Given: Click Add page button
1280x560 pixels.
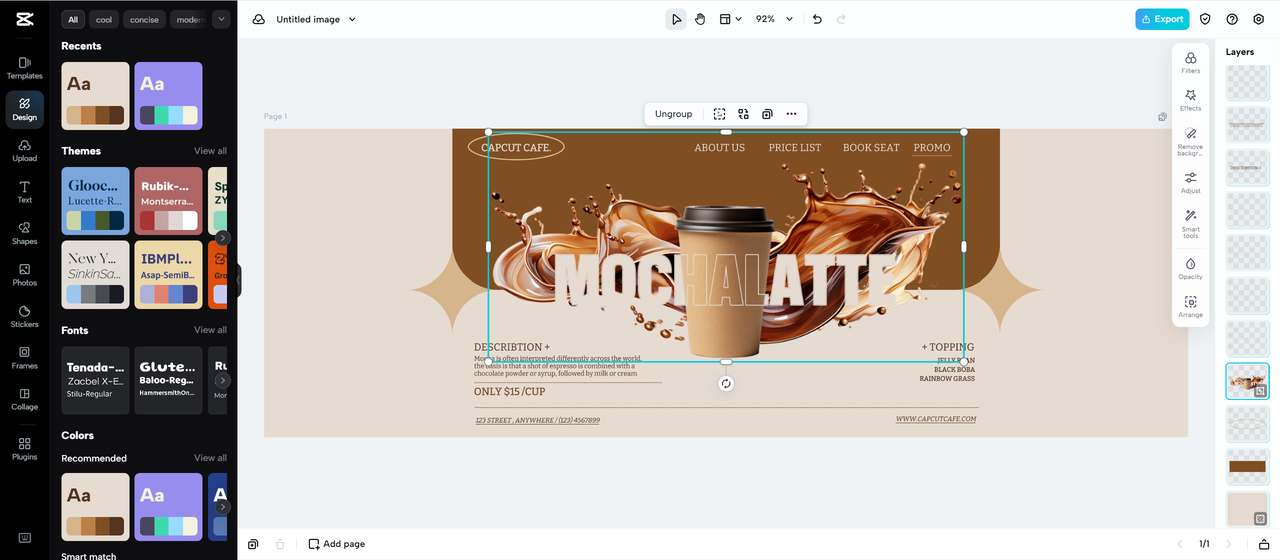Looking at the screenshot, I should pos(337,544).
